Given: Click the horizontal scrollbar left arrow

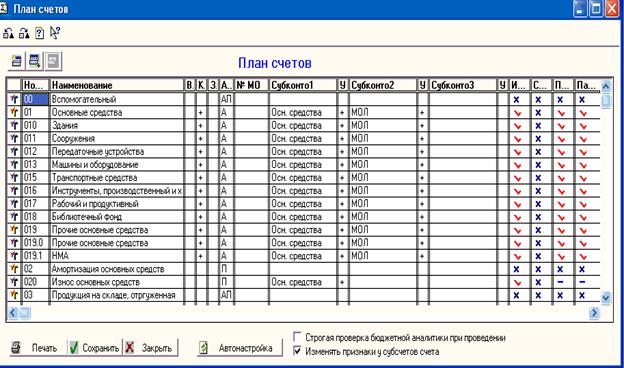Looking at the screenshot, I should 12,313.
